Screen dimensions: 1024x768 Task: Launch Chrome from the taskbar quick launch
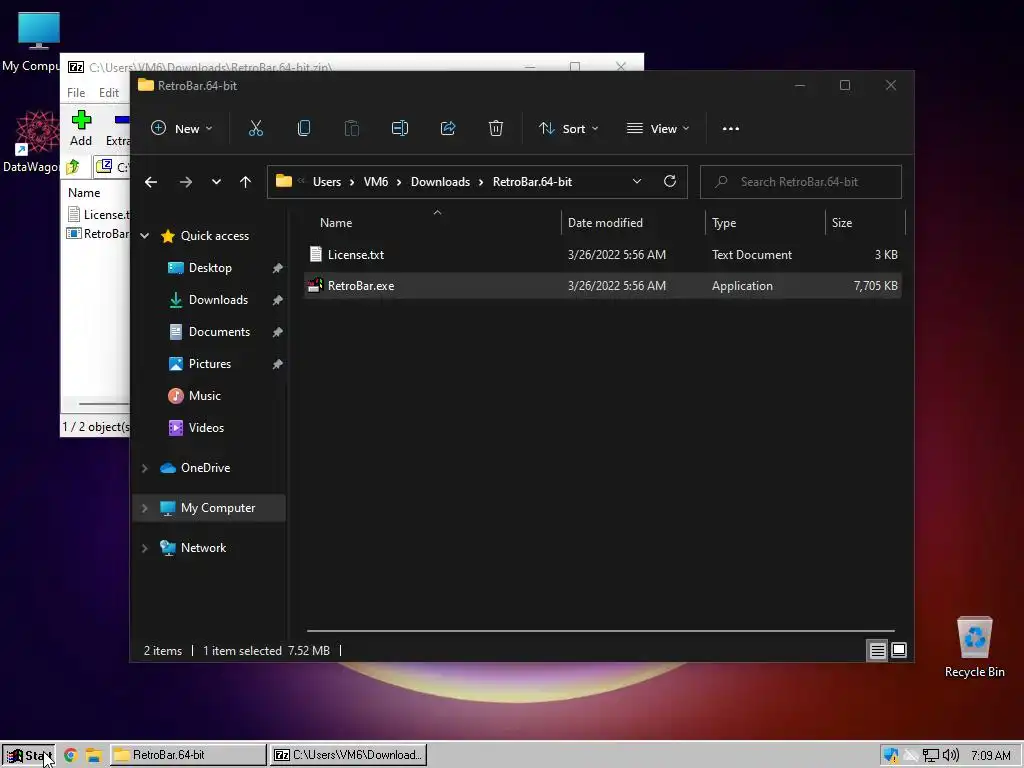[x=71, y=755]
